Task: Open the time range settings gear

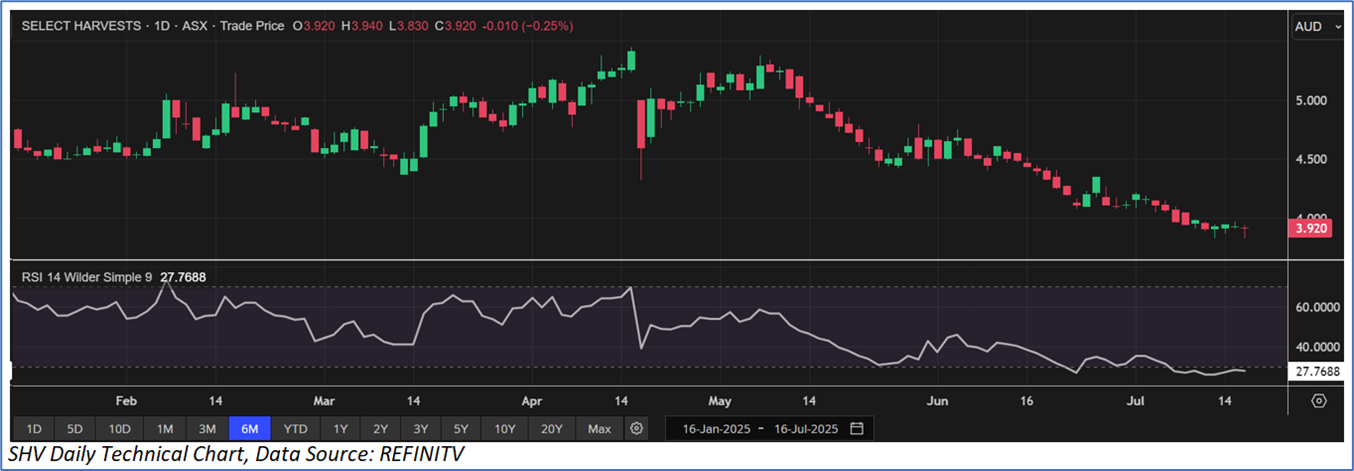Action: coord(636,429)
